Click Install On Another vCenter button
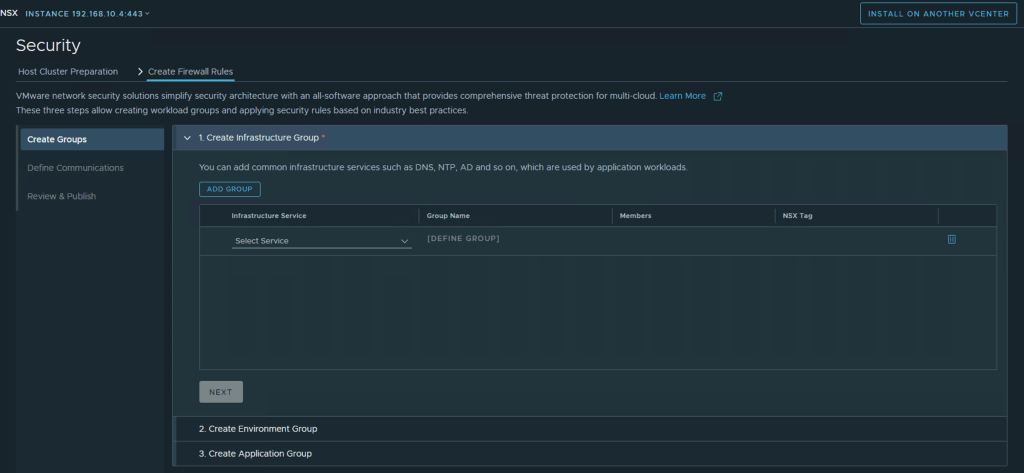1024x473 pixels. tap(937, 13)
